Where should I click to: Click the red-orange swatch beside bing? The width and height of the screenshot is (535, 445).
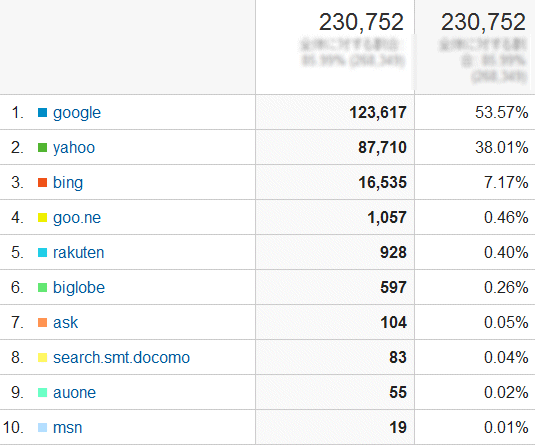42,183
